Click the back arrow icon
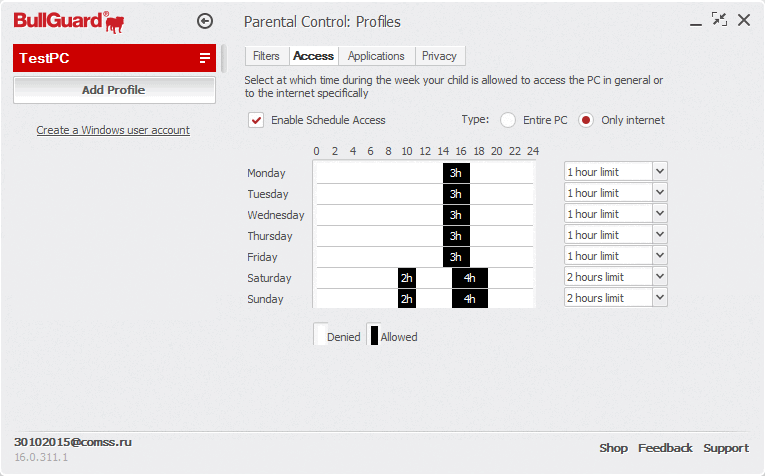The image size is (765, 476). click(206, 20)
